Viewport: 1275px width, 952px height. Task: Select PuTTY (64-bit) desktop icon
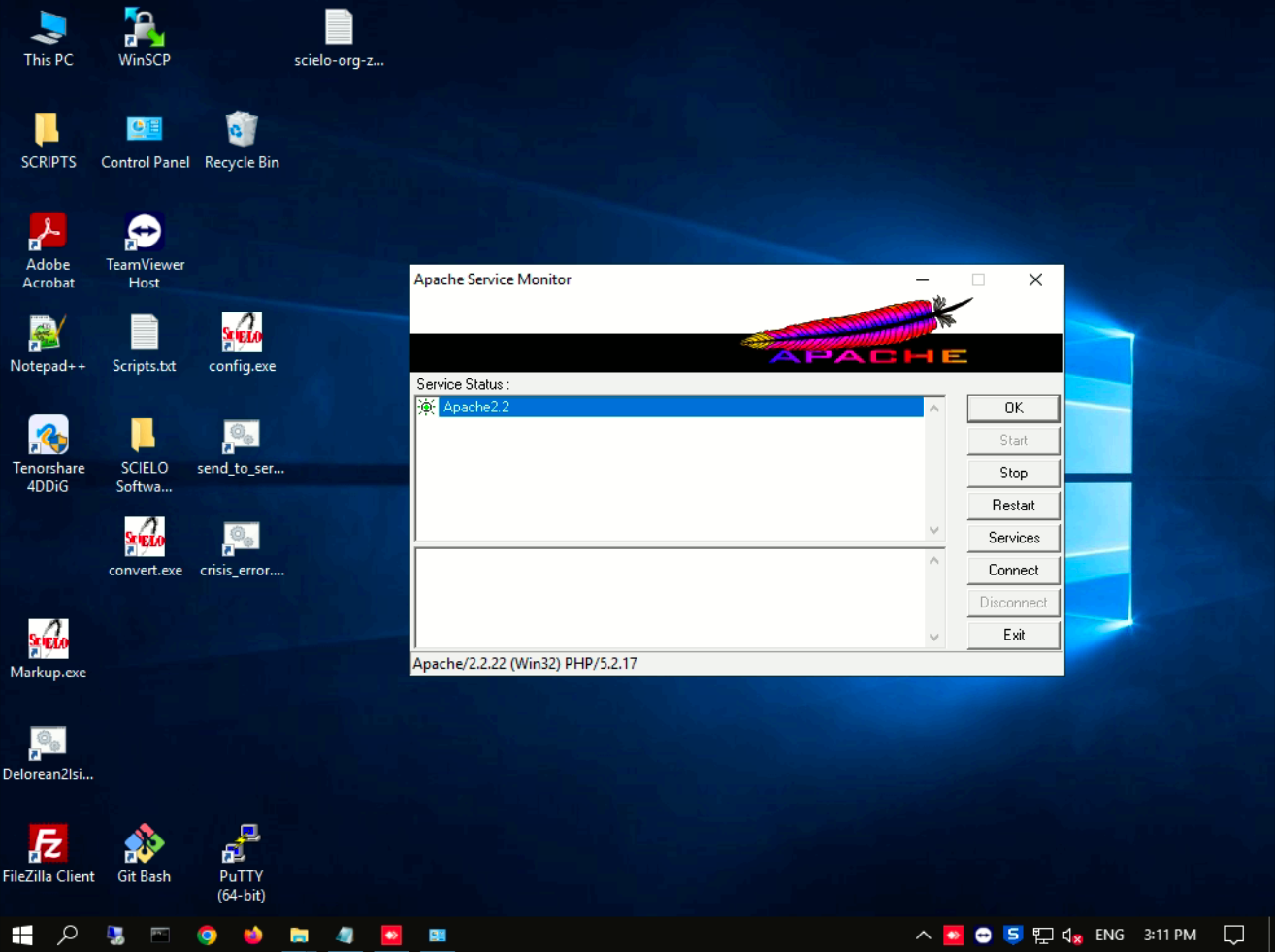point(241,845)
